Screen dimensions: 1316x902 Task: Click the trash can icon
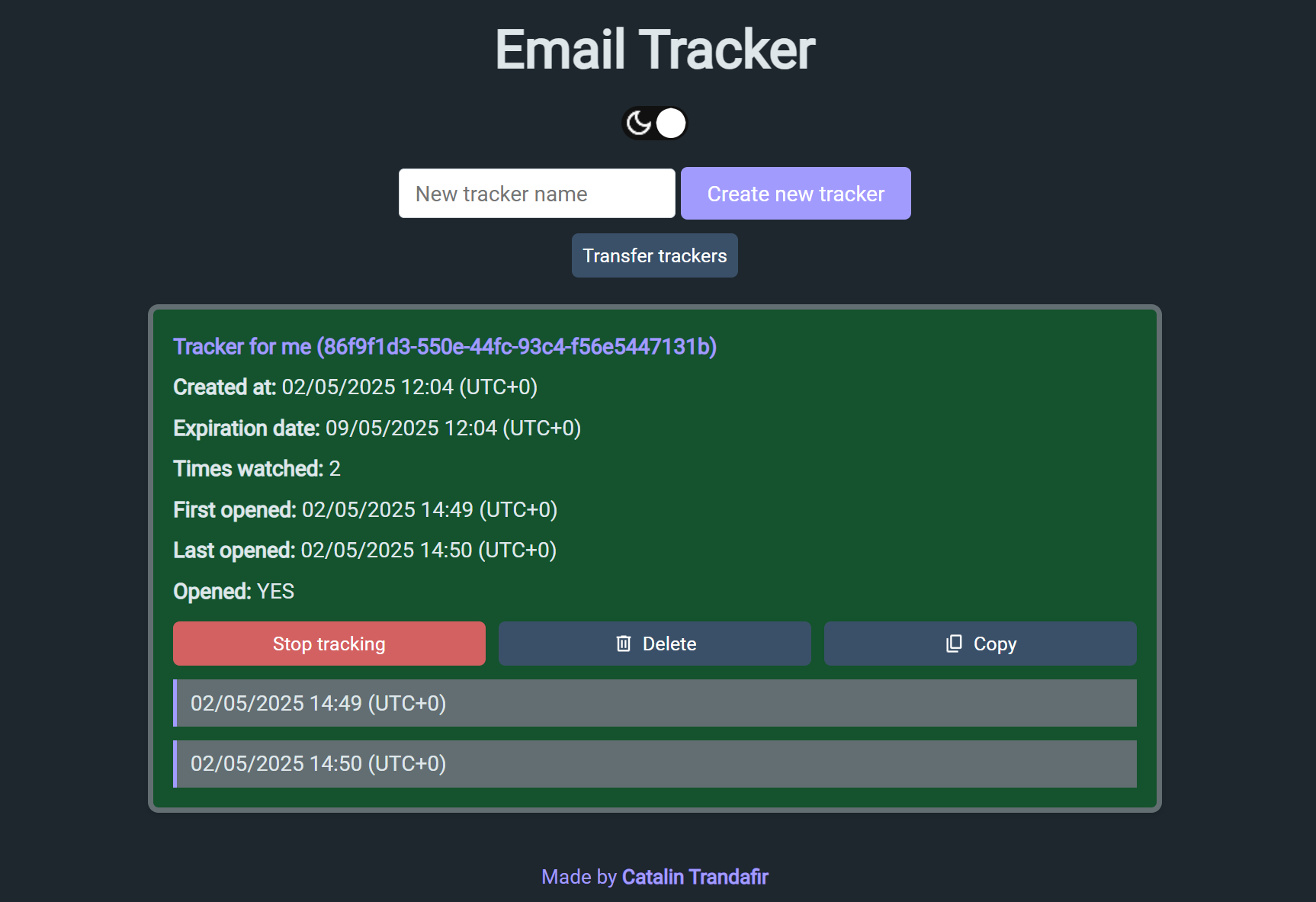click(x=624, y=644)
